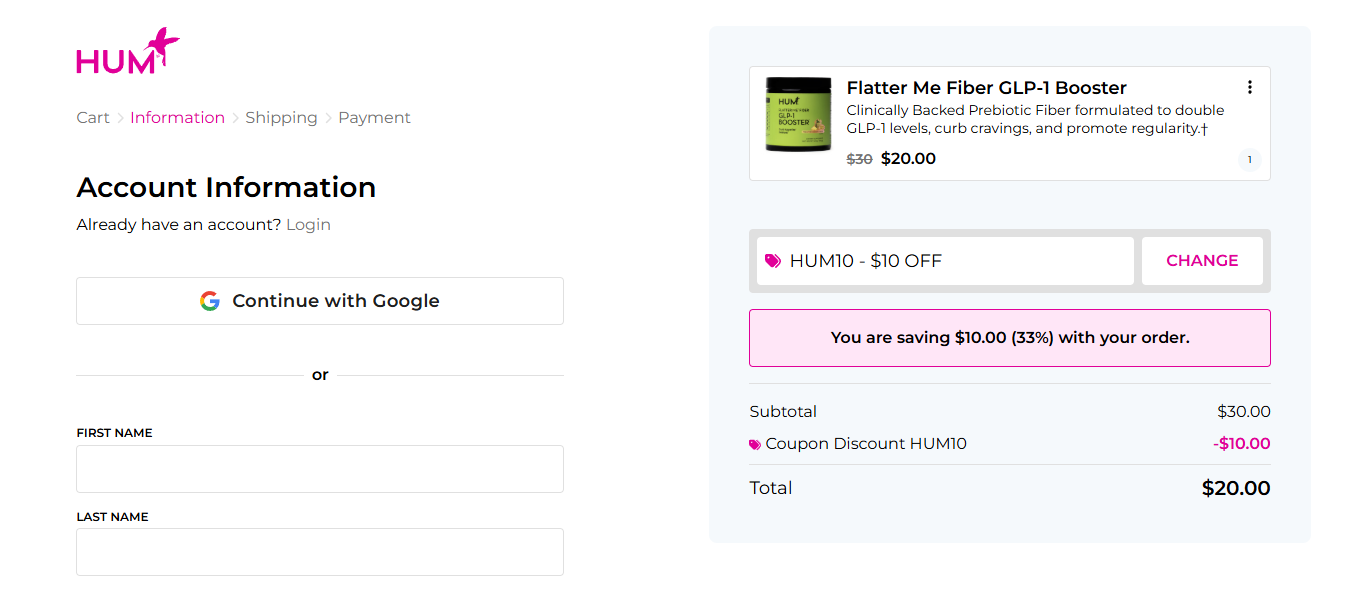Click the savings banner message
Viewport: 1369px width, 592px height.
1009,337
